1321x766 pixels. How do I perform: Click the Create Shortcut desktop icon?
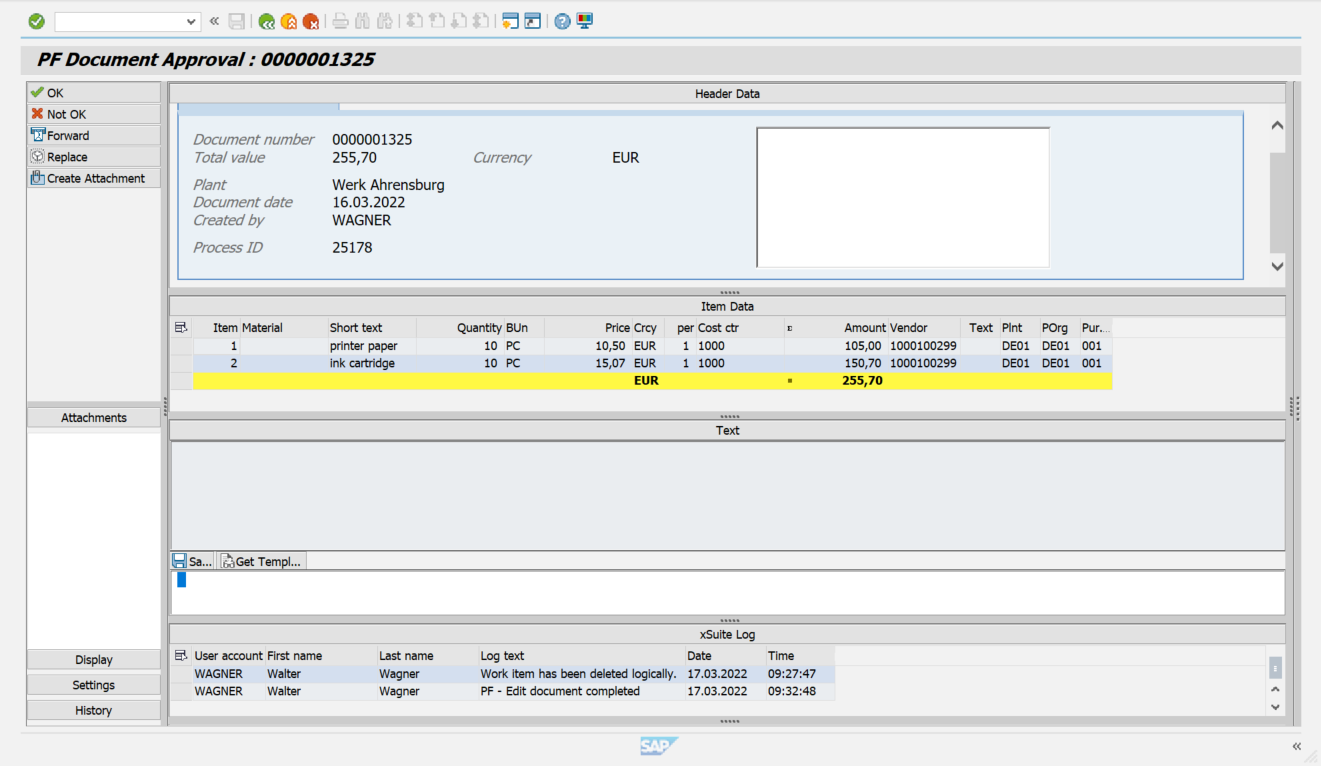pyautogui.click(x=533, y=20)
